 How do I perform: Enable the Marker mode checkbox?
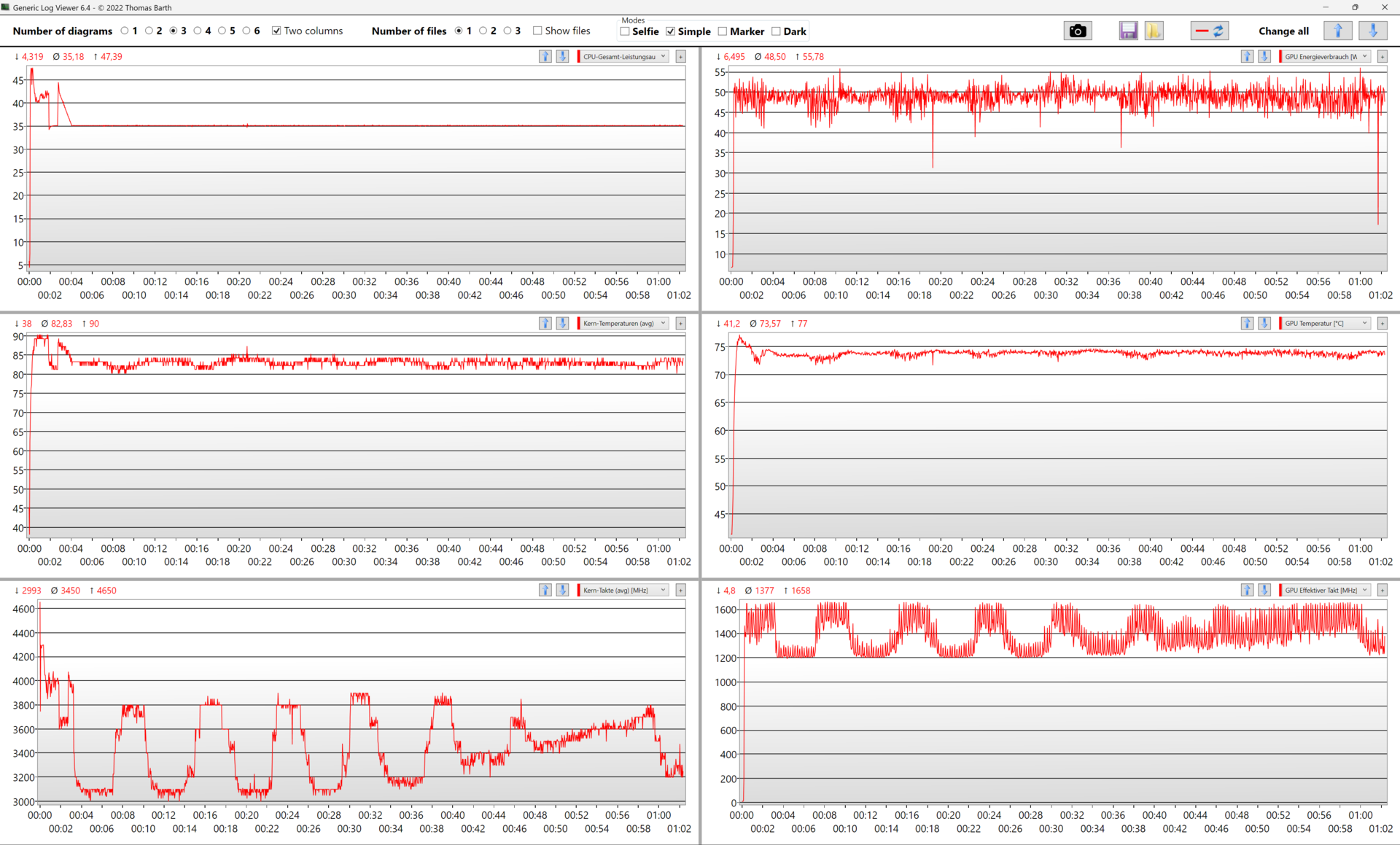click(723, 31)
